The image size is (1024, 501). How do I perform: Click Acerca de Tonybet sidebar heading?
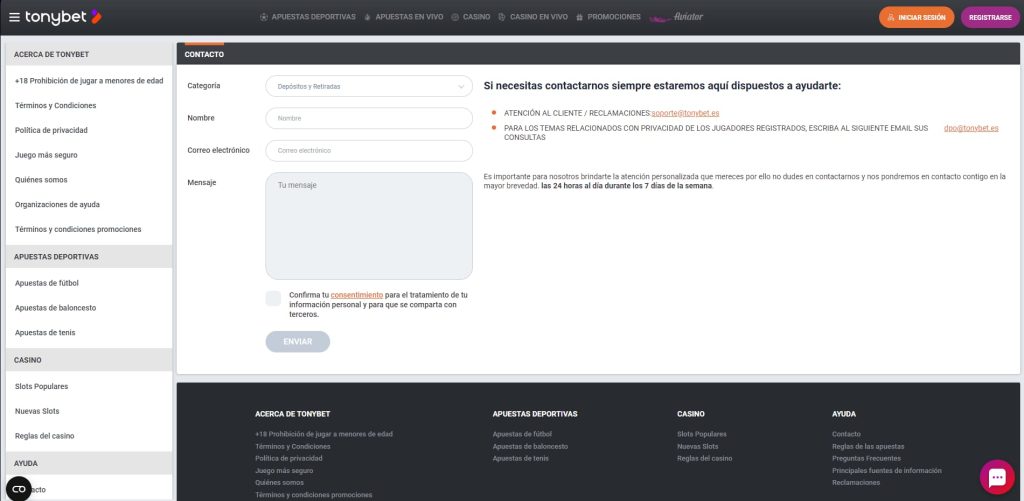[x=89, y=54]
